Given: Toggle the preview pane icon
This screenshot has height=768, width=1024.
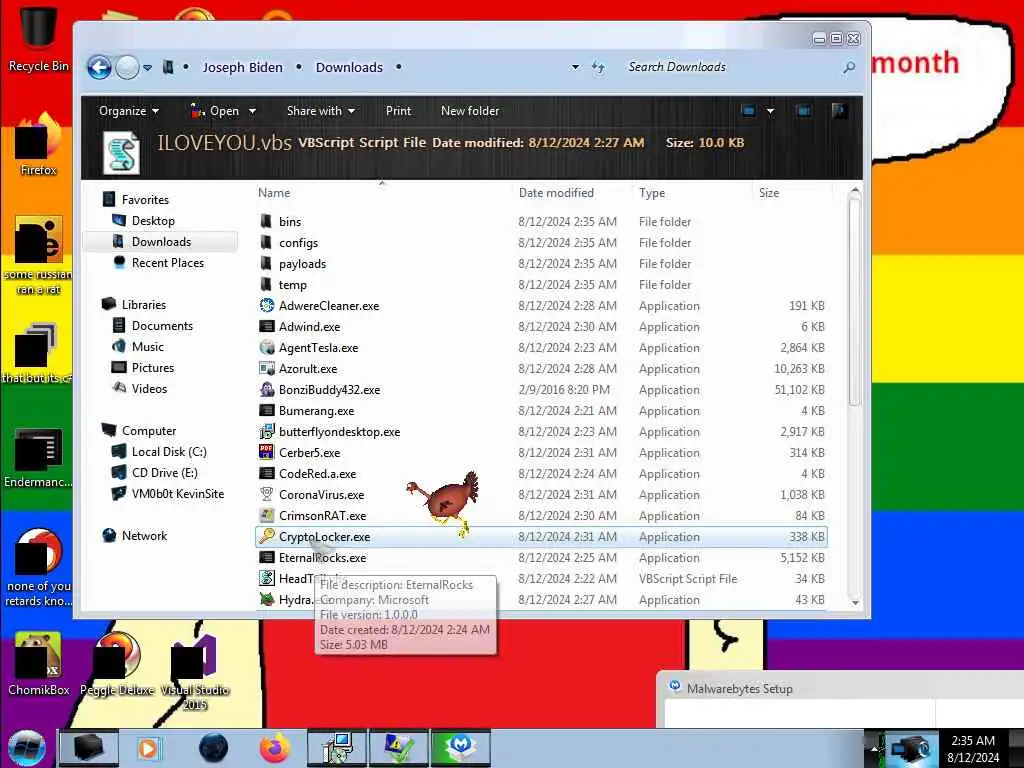Looking at the screenshot, I should [x=803, y=111].
